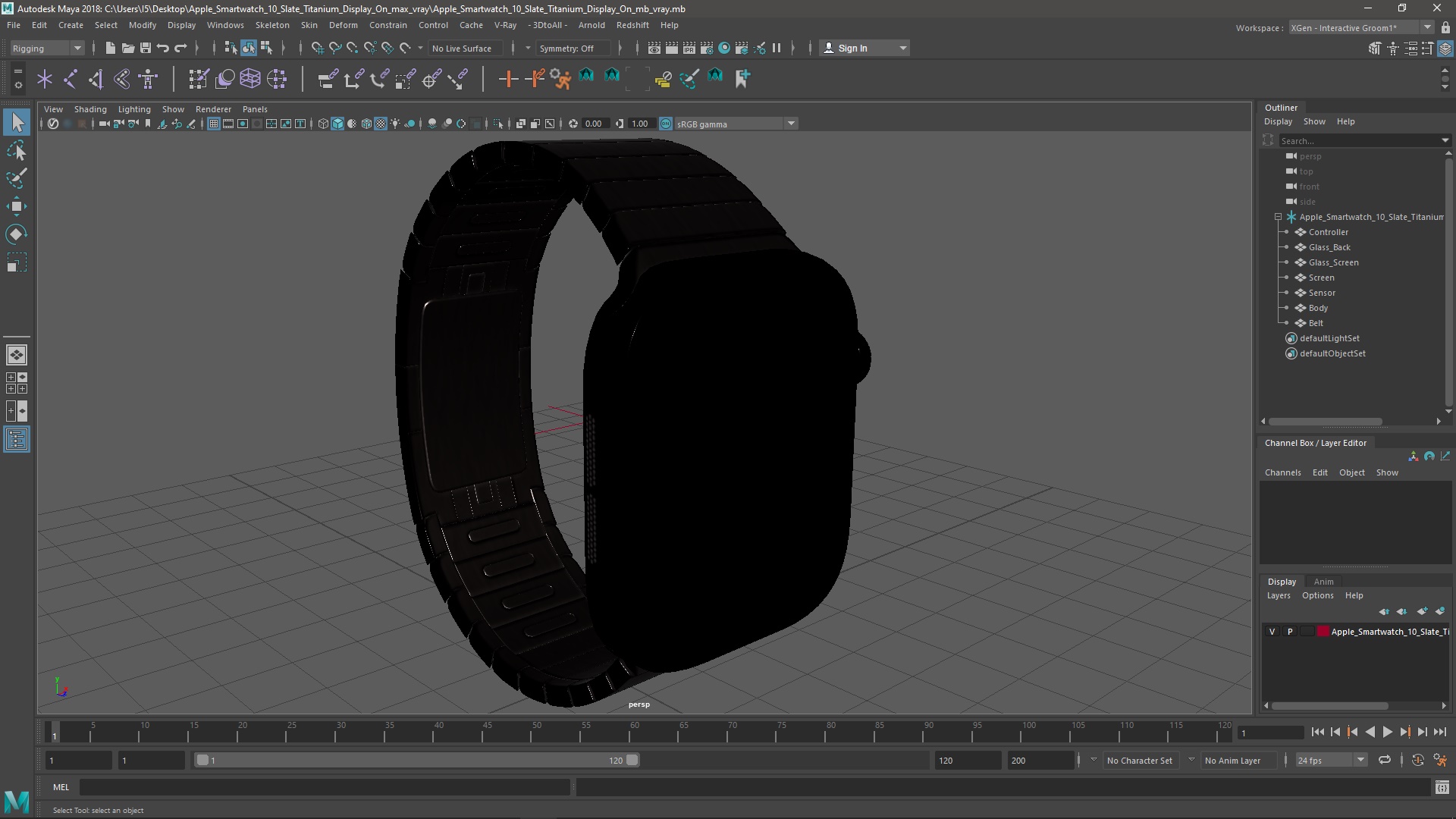Open the sRGB gamma view transform dropdown
Image resolution: width=1456 pixels, height=819 pixels.
[x=736, y=124]
